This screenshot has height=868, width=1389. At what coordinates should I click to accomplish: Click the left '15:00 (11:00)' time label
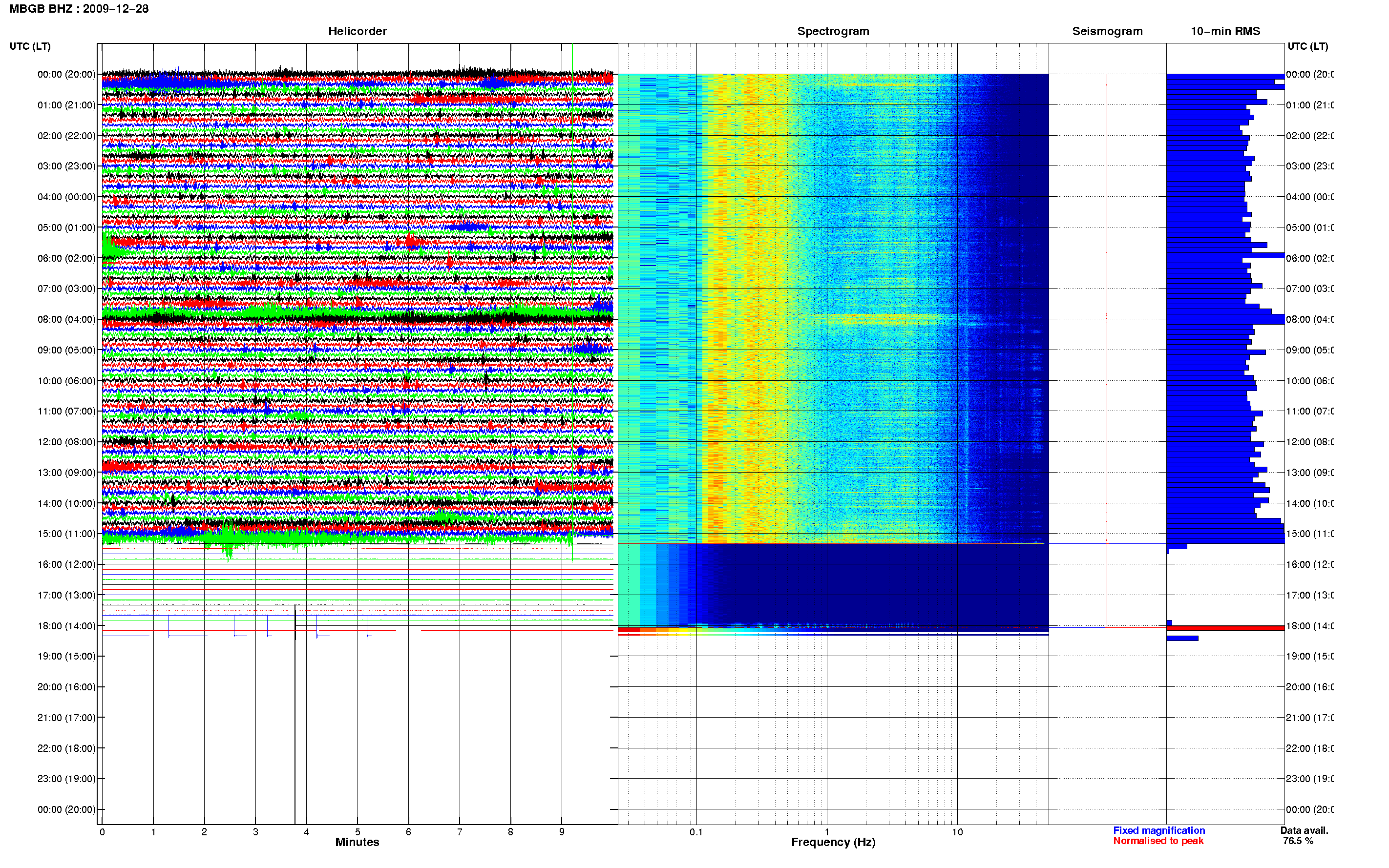tap(66, 534)
